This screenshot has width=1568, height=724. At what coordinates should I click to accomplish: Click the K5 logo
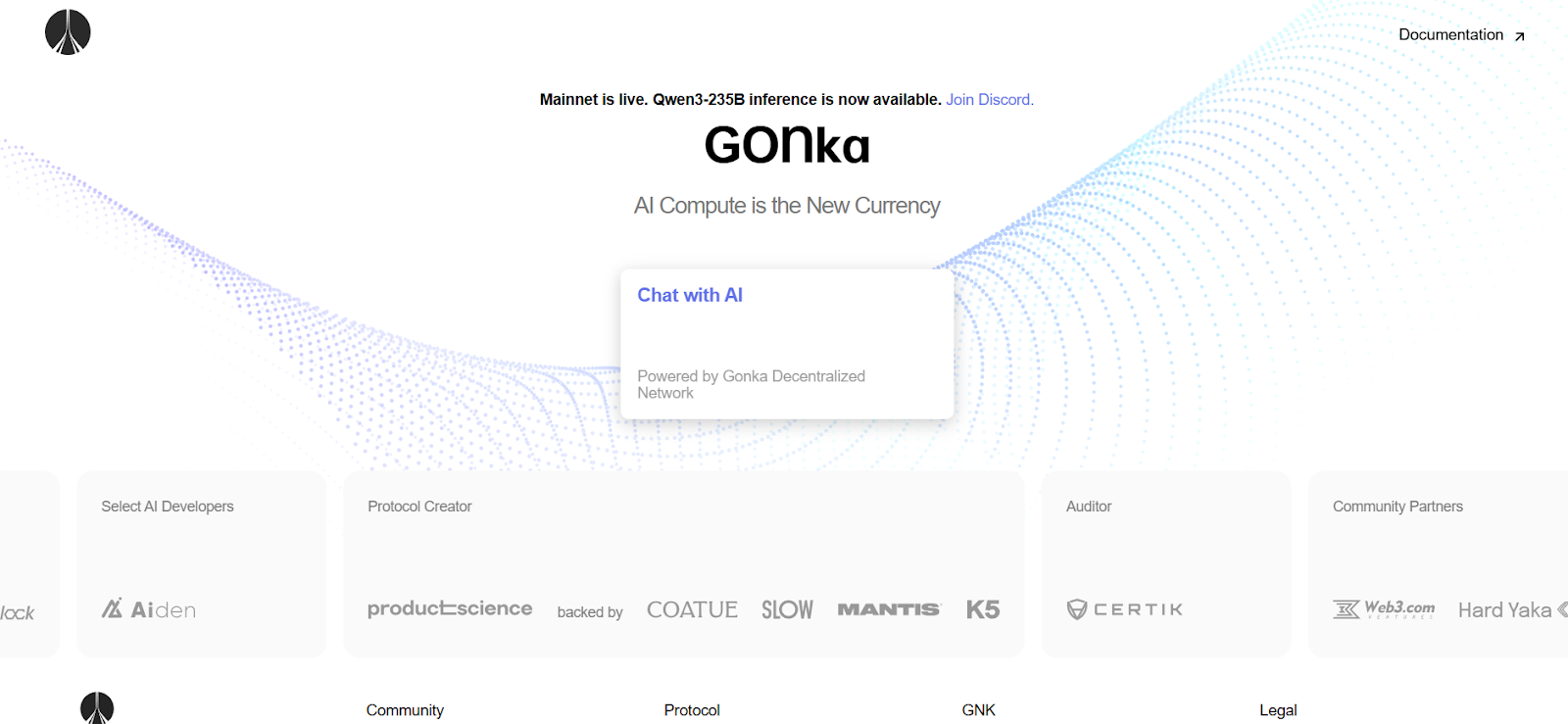(x=983, y=609)
